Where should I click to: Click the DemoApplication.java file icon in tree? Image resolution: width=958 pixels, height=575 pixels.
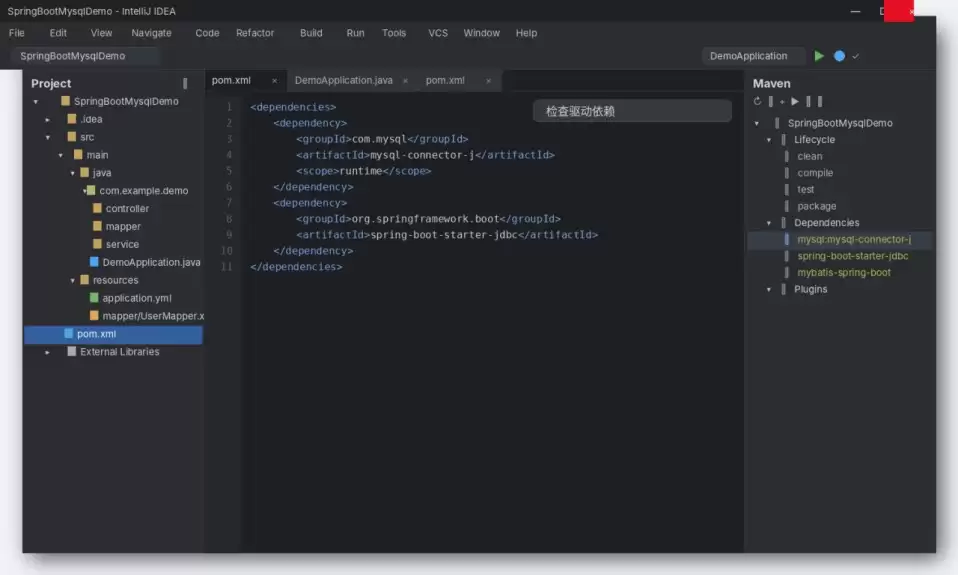pyautogui.click(x=94, y=262)
